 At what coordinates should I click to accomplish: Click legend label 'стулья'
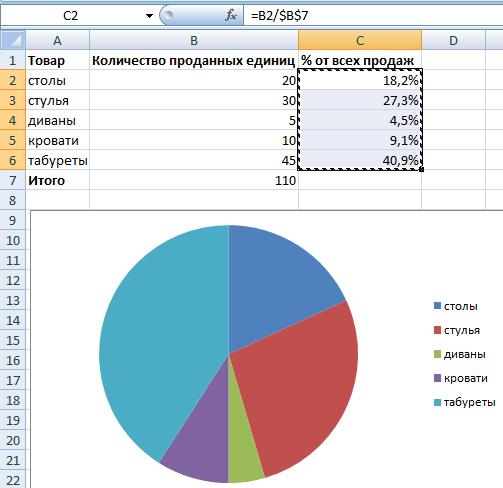coord(462,330)
